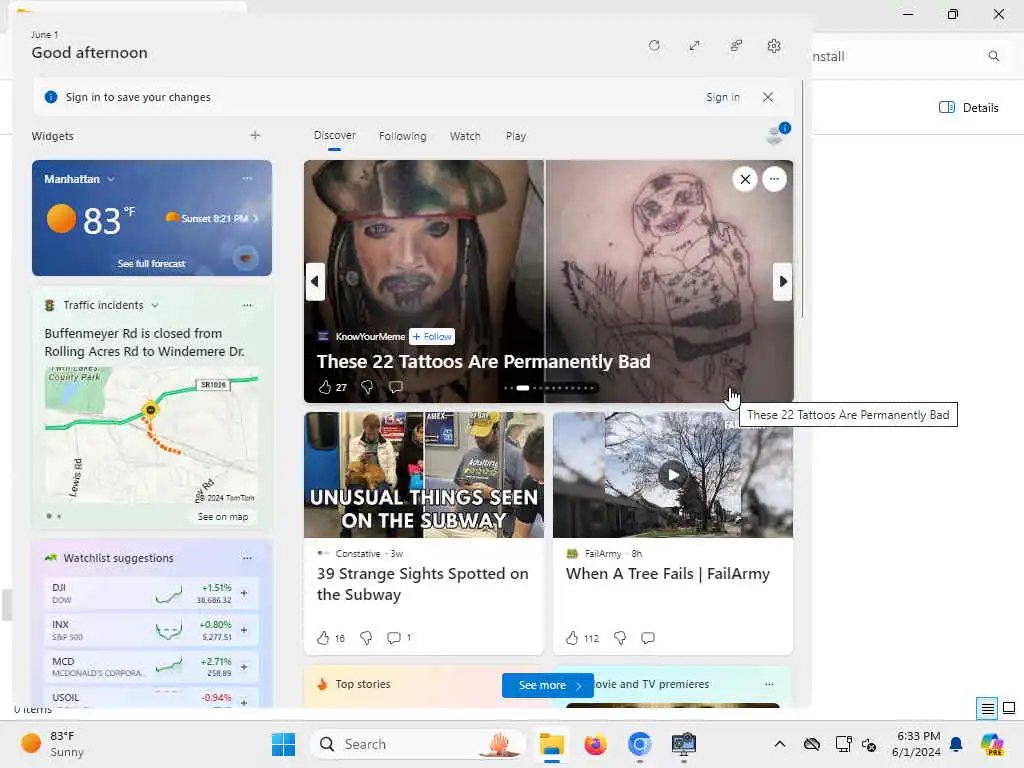The width and height of the screenshot is (1024, 768).
Task: Add INX to watchlist
Action: tap(244, 630)
